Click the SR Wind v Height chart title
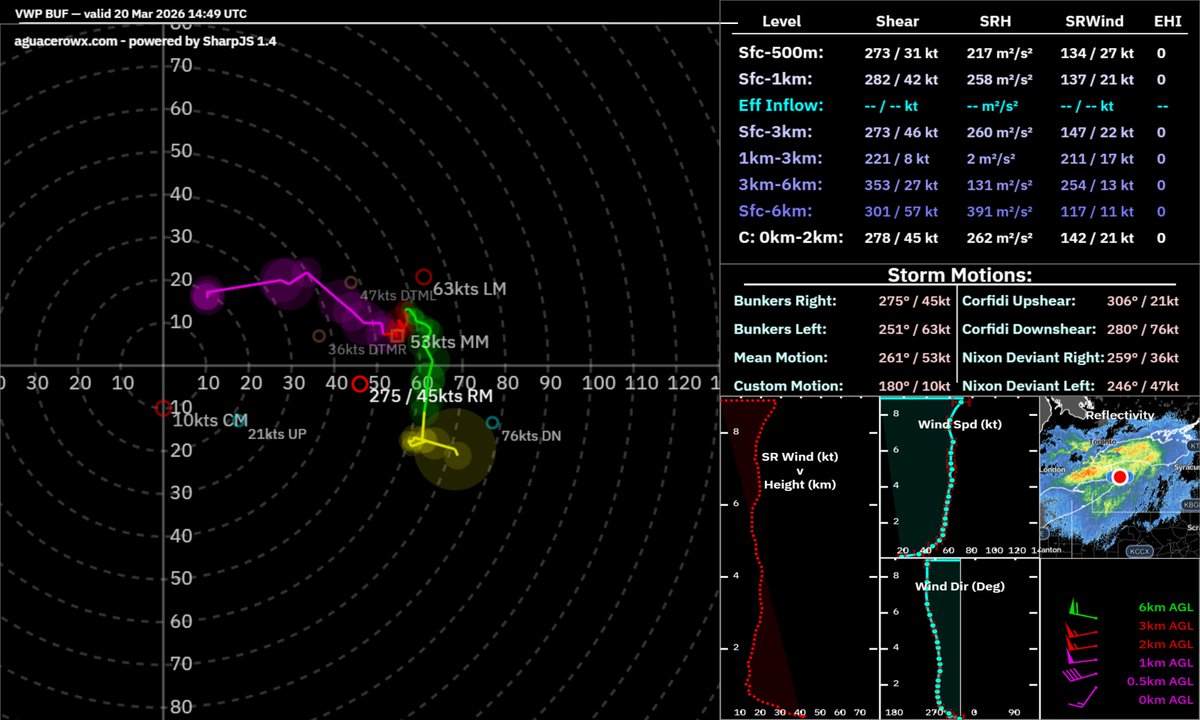Image resolution: width=1200 pixels, height=720 pixels. point(799,470)
